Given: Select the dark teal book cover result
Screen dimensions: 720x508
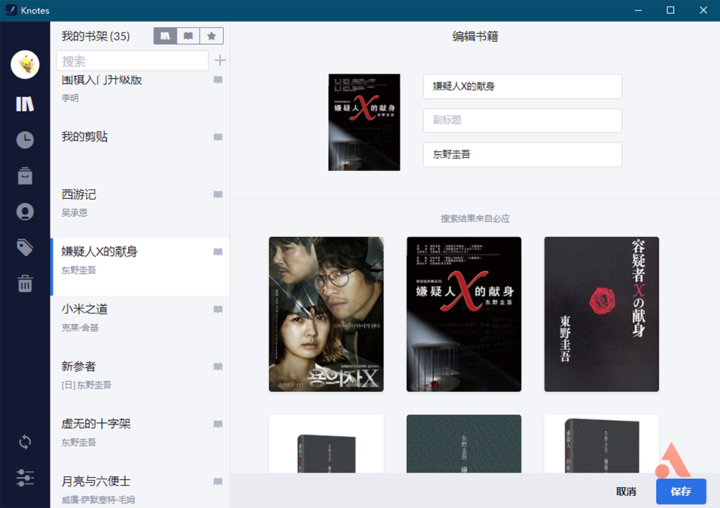Looking at the screenshot, I should [464, 444].
